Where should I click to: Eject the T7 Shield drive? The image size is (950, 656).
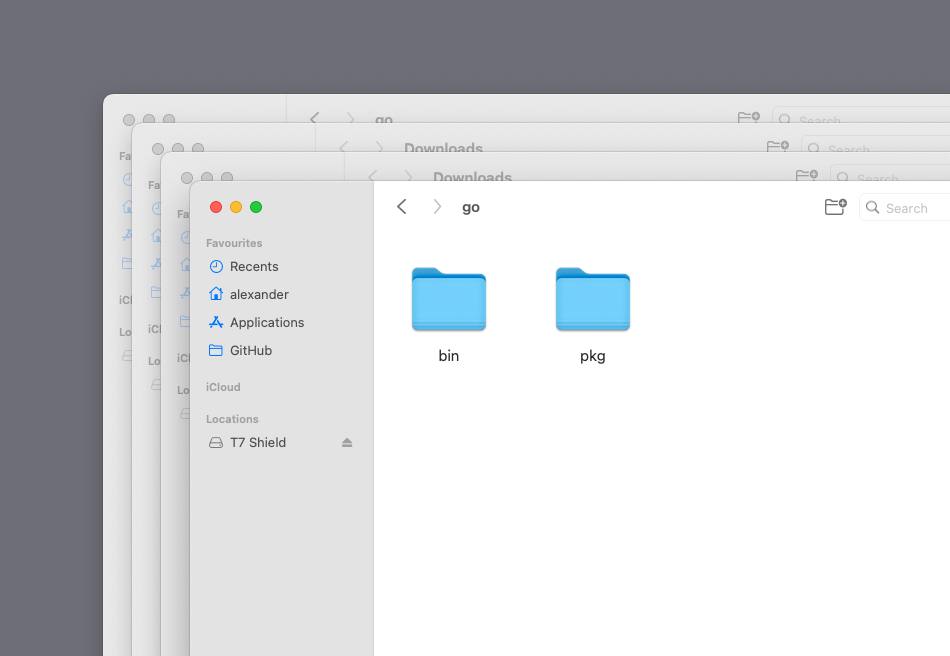347,443
